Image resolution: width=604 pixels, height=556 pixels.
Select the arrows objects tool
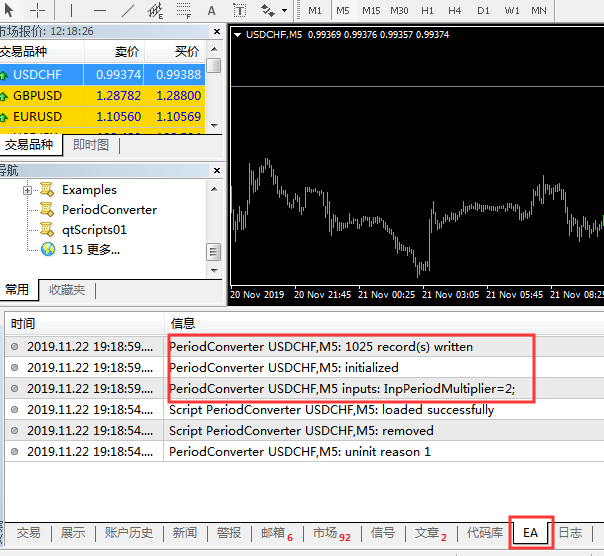tap(267, 10)
